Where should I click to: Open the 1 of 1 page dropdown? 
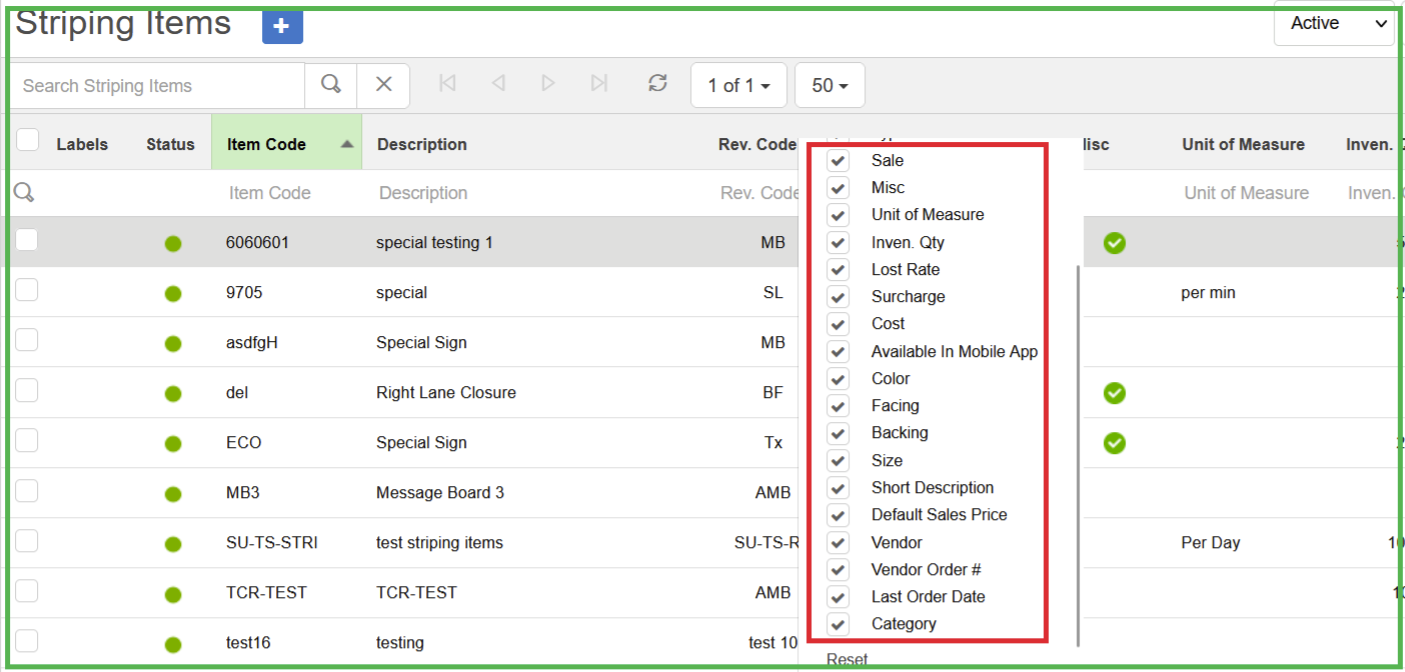(x=738, y=86)
